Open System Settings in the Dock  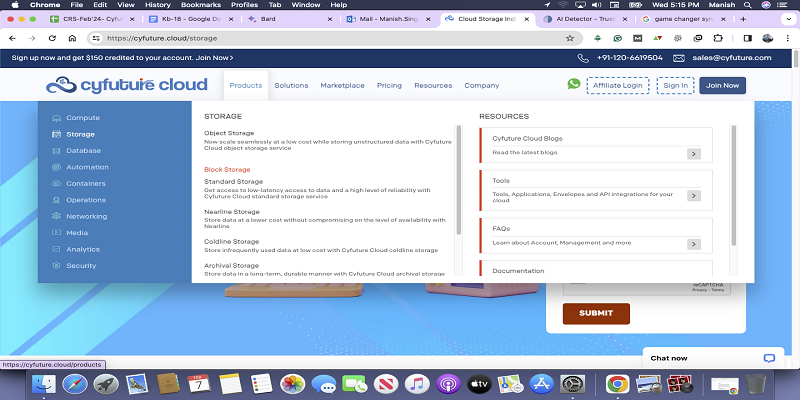pyautogui.click(x=572, y=384)
